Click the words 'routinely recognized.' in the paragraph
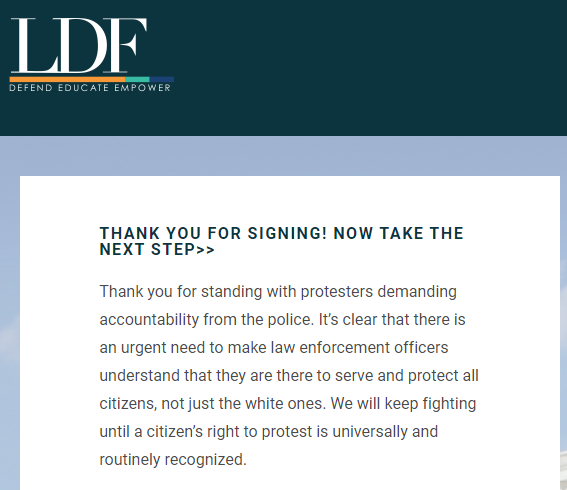567x490 pixels. 173,460
